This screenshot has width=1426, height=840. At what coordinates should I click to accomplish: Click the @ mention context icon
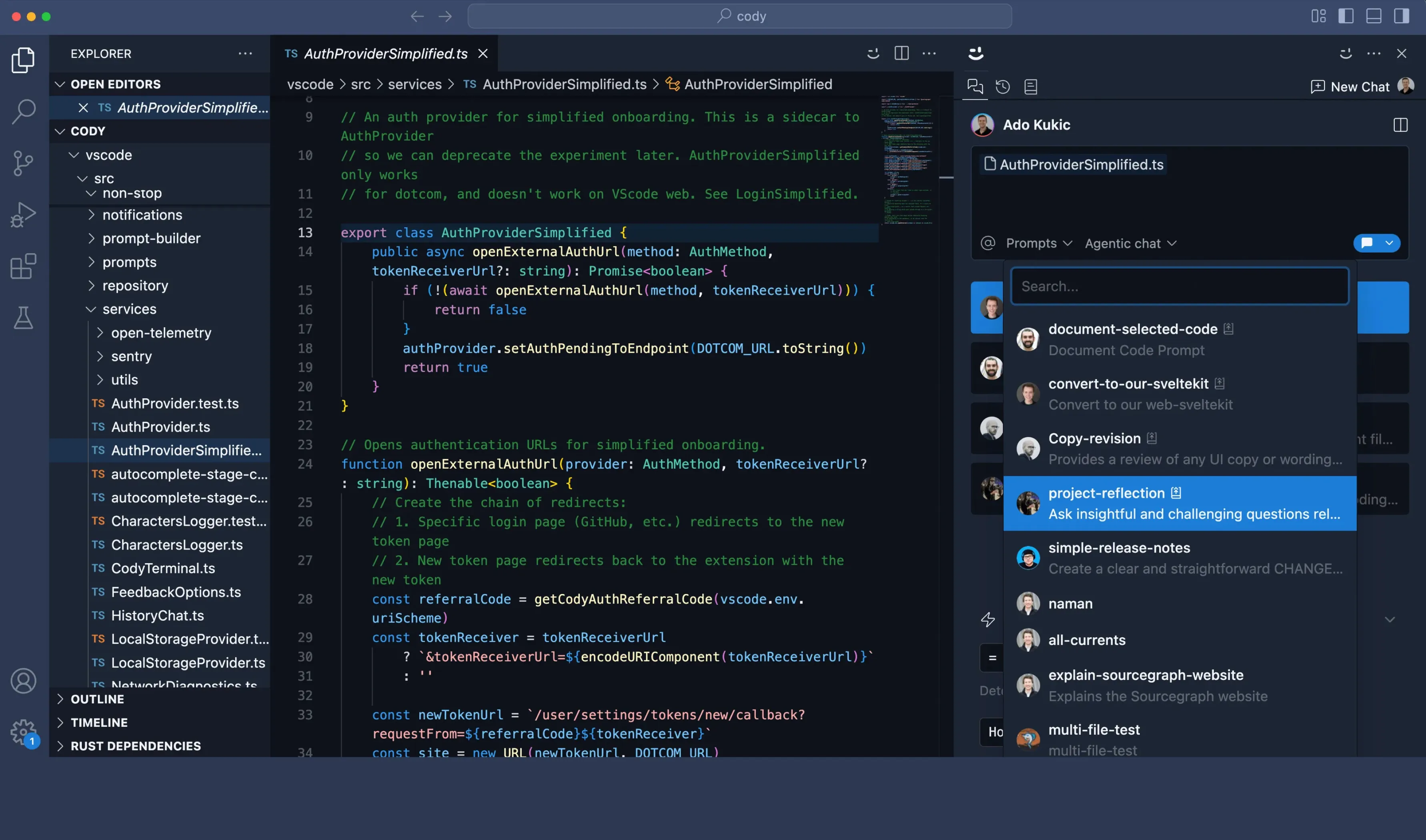987,243
